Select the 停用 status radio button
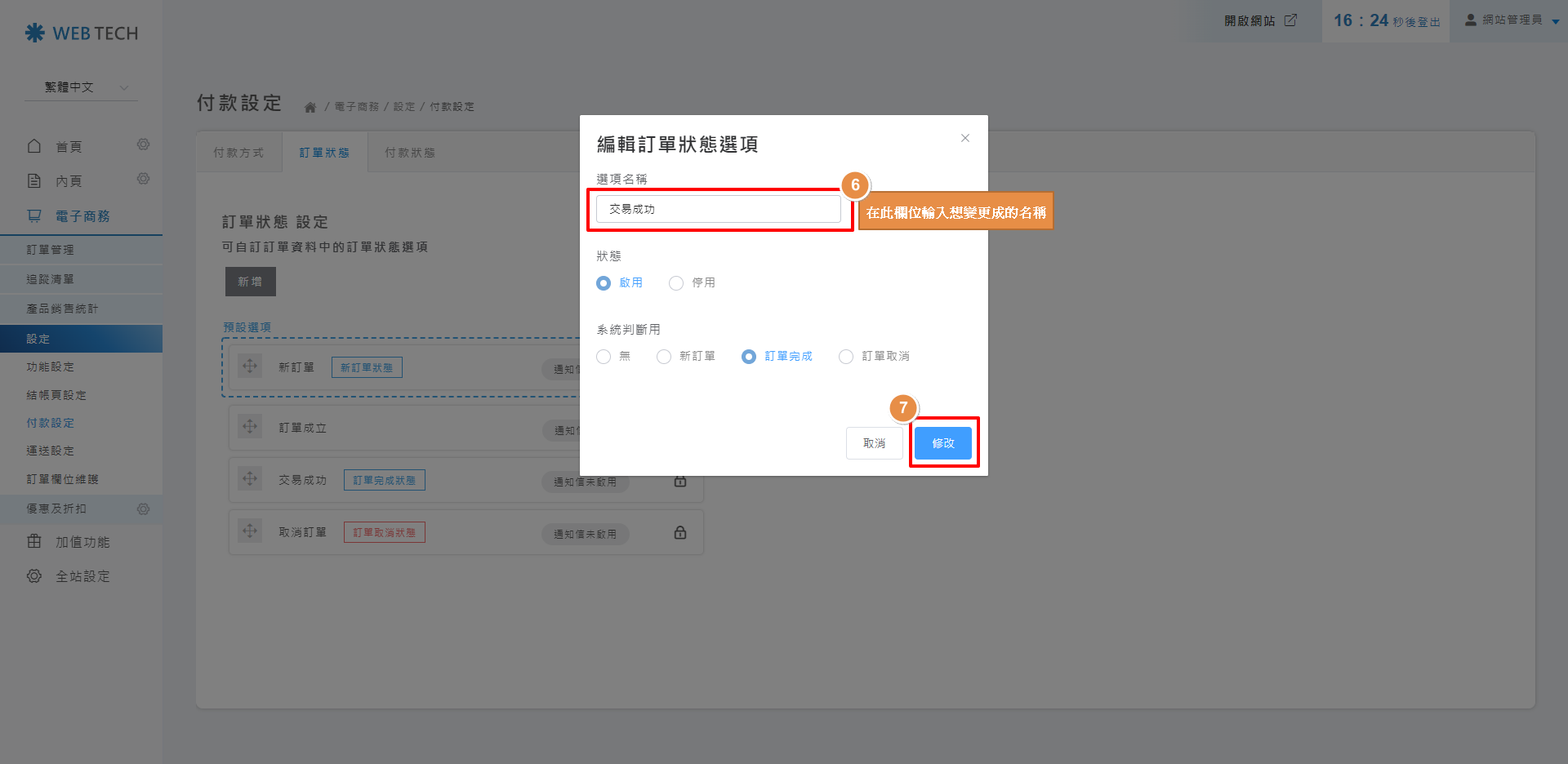Image resolution: width=1568 pixels, height=764 pixels. (676, 282)
